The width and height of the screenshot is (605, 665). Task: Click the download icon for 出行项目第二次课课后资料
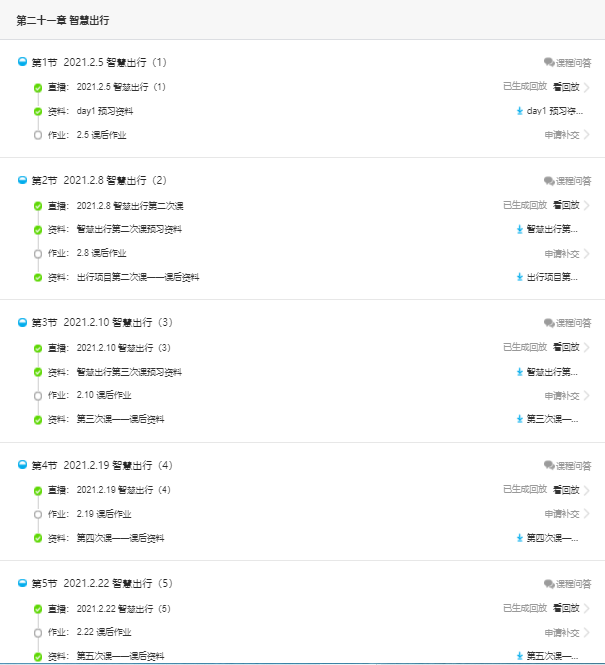[x=520, y=277]
